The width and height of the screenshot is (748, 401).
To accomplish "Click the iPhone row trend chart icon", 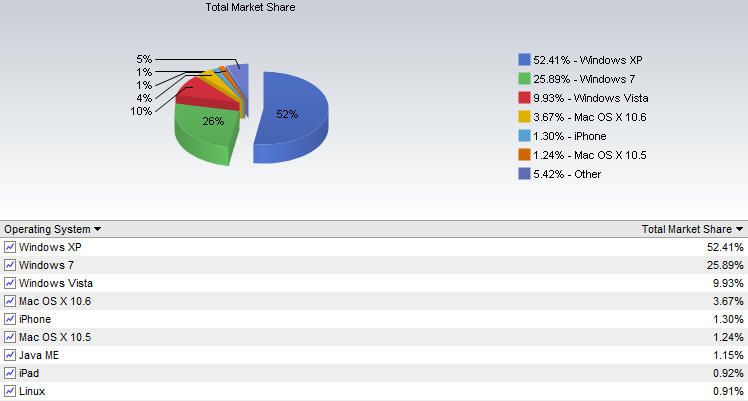I will 10,319.
